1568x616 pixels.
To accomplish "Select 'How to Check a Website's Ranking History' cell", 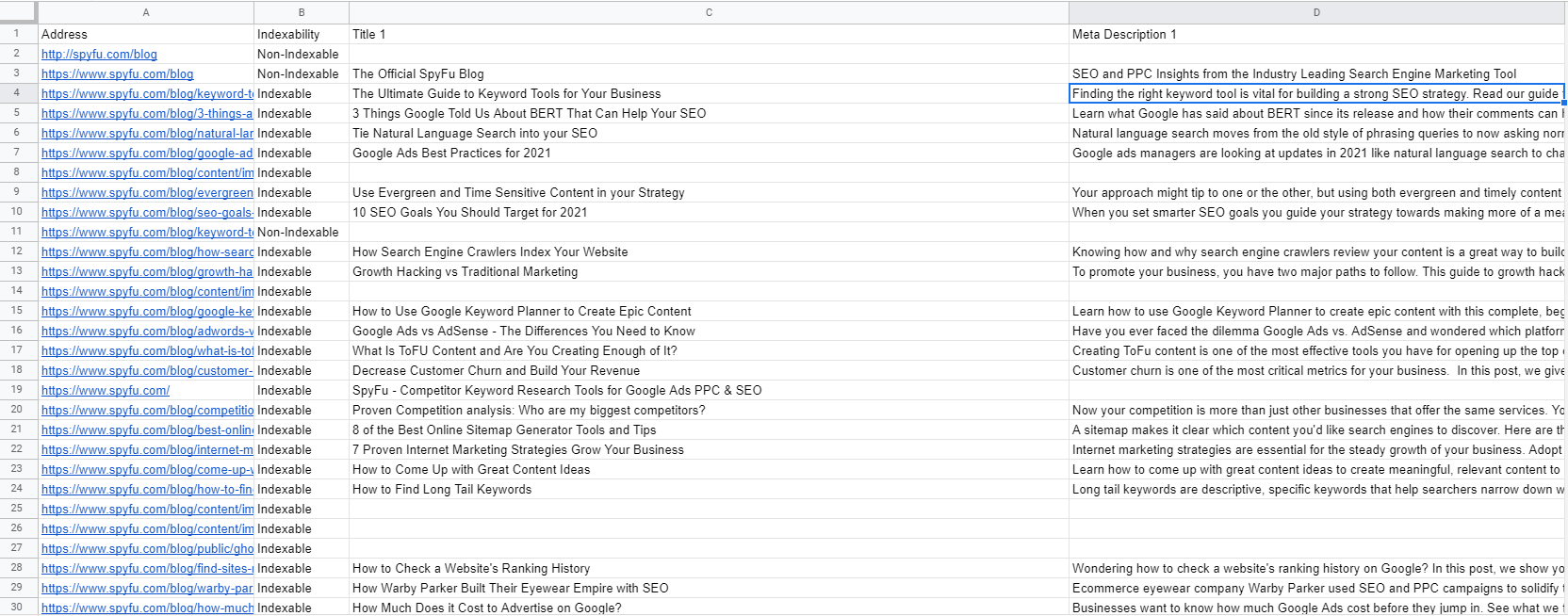I will 709,568.
